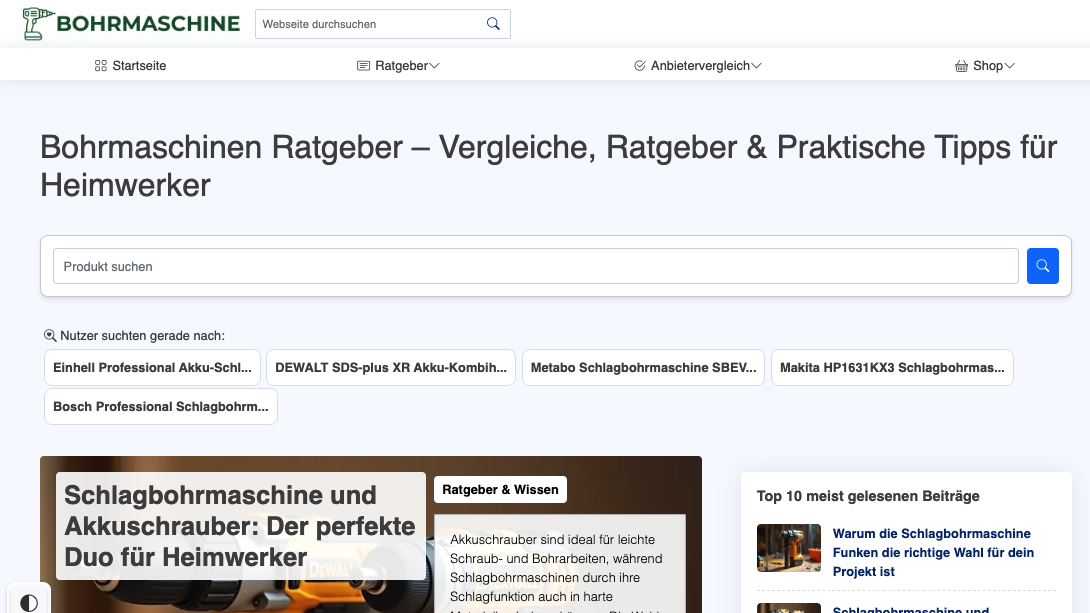The image size is (1090, 613).
Task: Select DEWALT SDS-plus XR Akku-Kombih... suggestion
Action: (x=391, y=368)
